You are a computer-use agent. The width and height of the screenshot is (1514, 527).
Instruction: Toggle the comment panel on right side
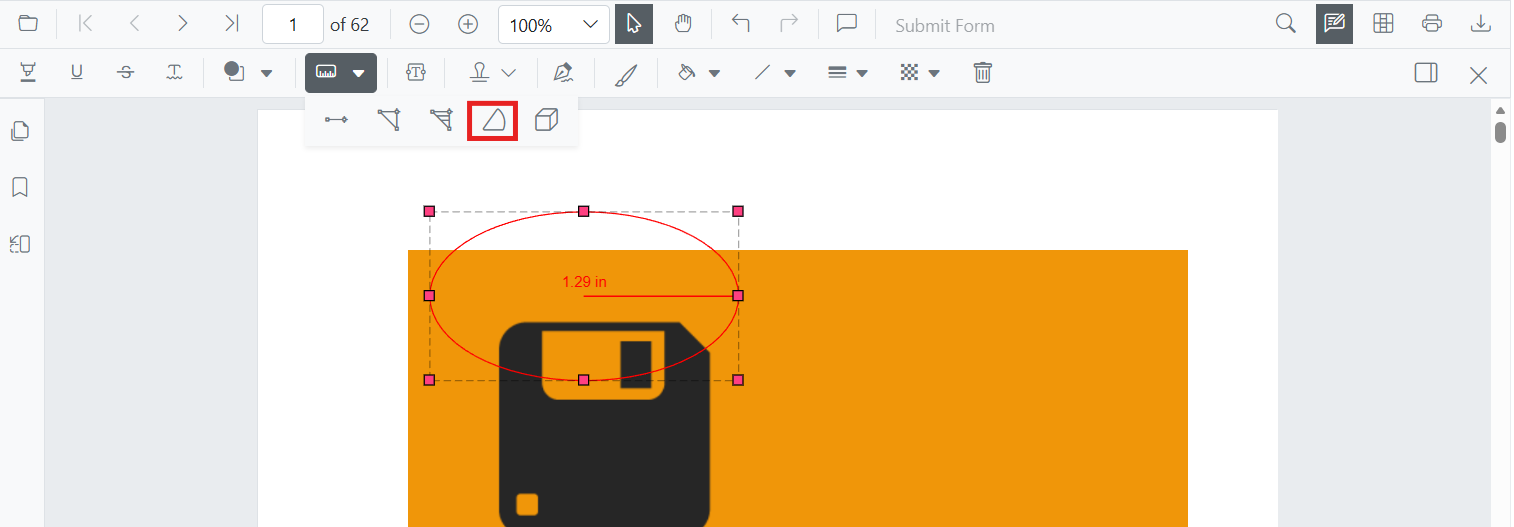(x=1426, y=73)
